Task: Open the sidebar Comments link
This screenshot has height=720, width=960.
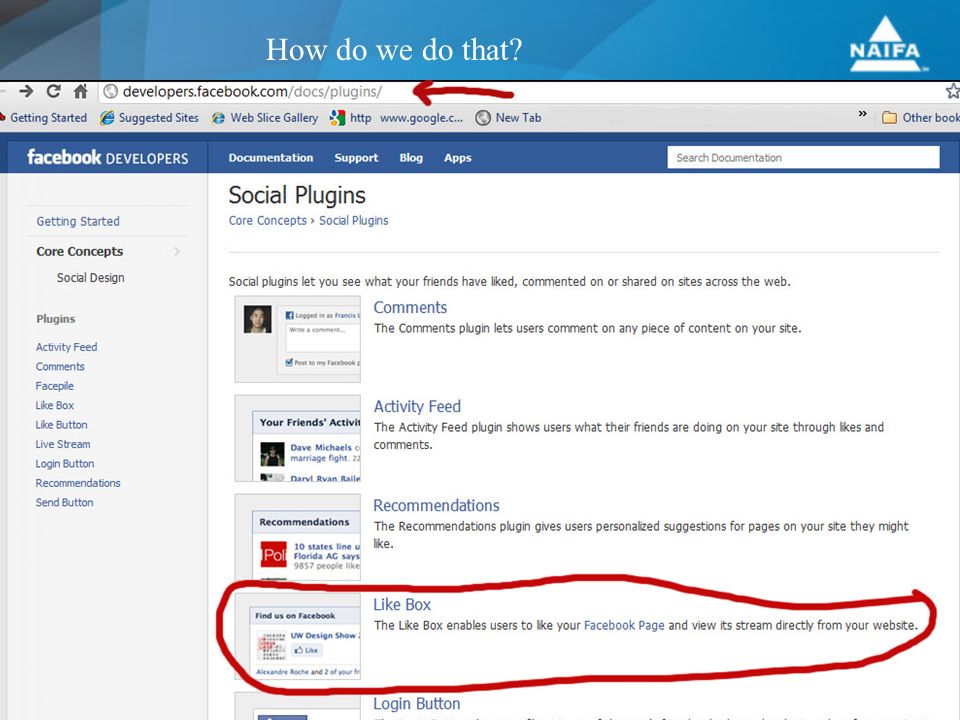Action: (60, 367)
